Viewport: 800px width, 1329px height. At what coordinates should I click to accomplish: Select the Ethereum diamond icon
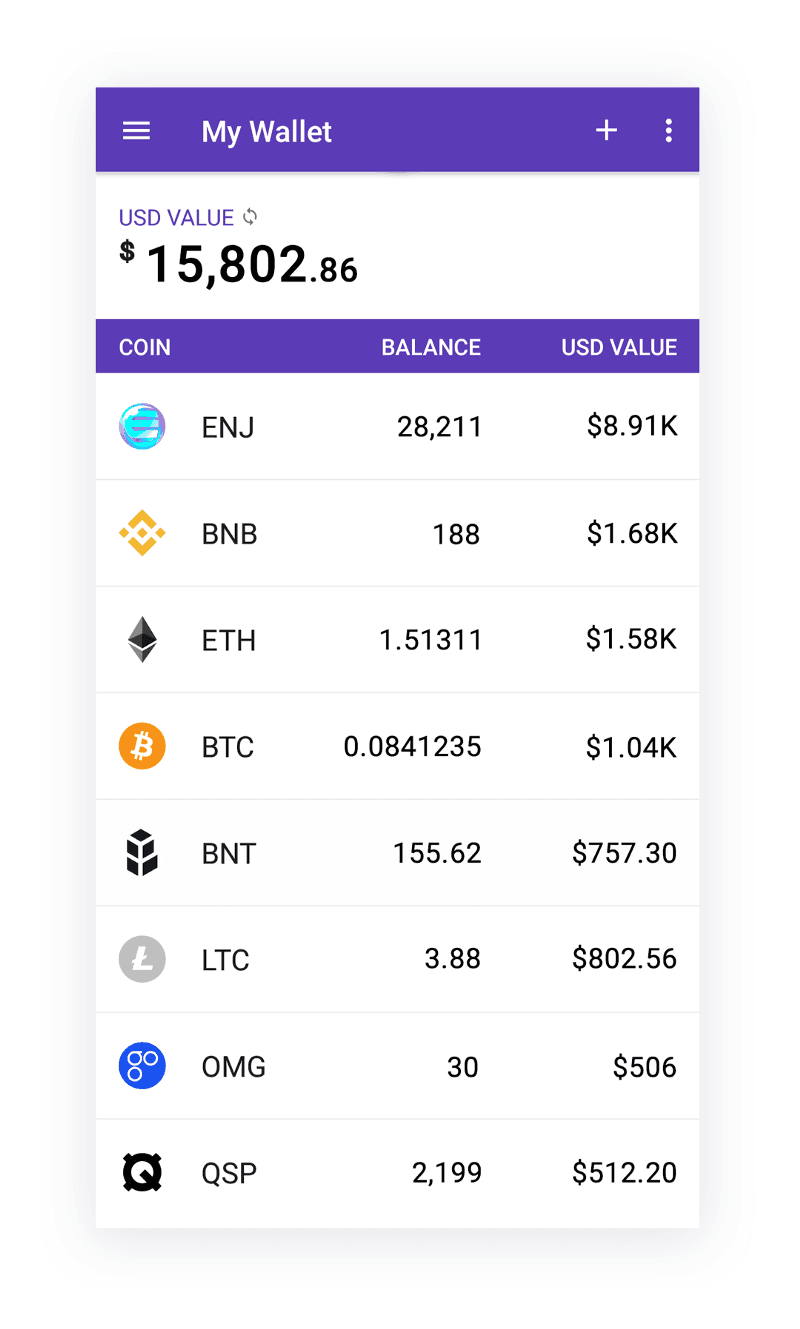(142, 640)
